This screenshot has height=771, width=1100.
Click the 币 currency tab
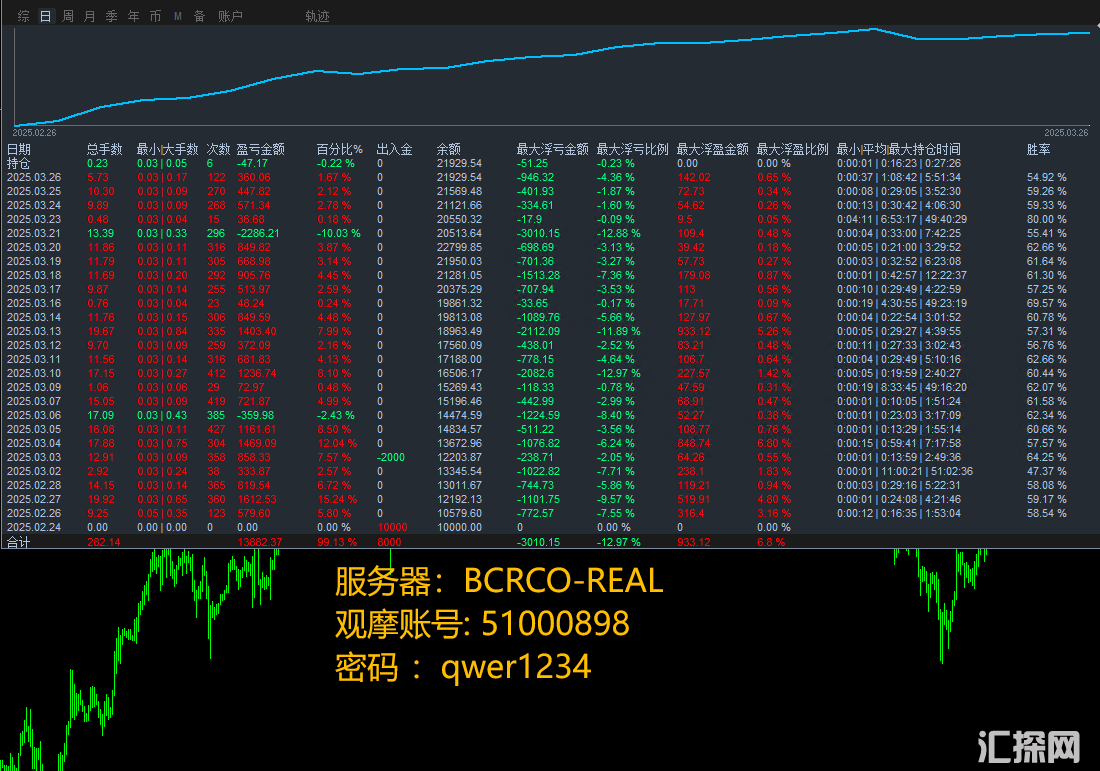coord(155,16)
